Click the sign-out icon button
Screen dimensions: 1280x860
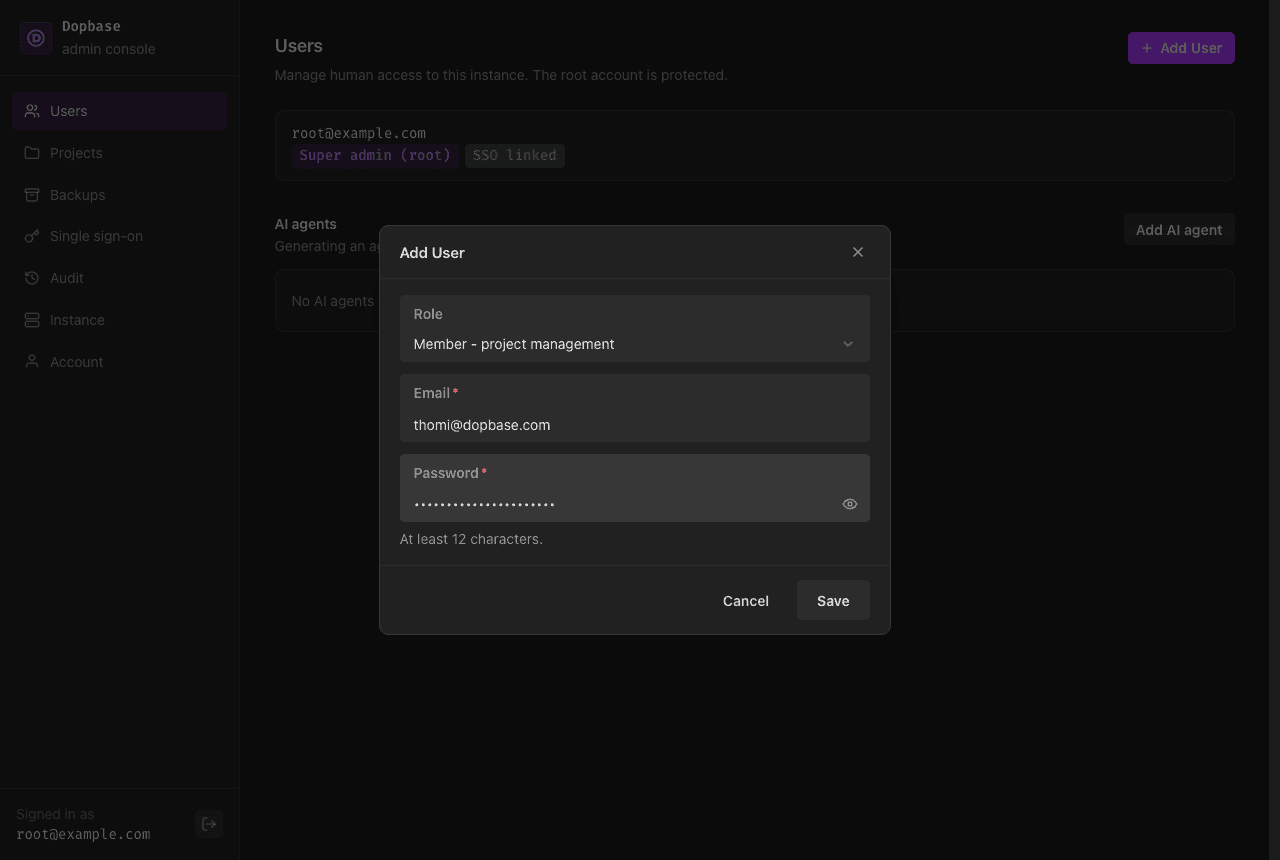[x=209, y=824]
